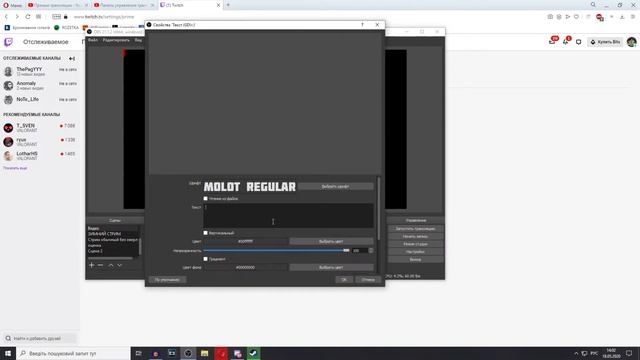Click the large text input area
The width and height of the screenshot is (640, 360).
pyautogui.click(x=288, y=216)
